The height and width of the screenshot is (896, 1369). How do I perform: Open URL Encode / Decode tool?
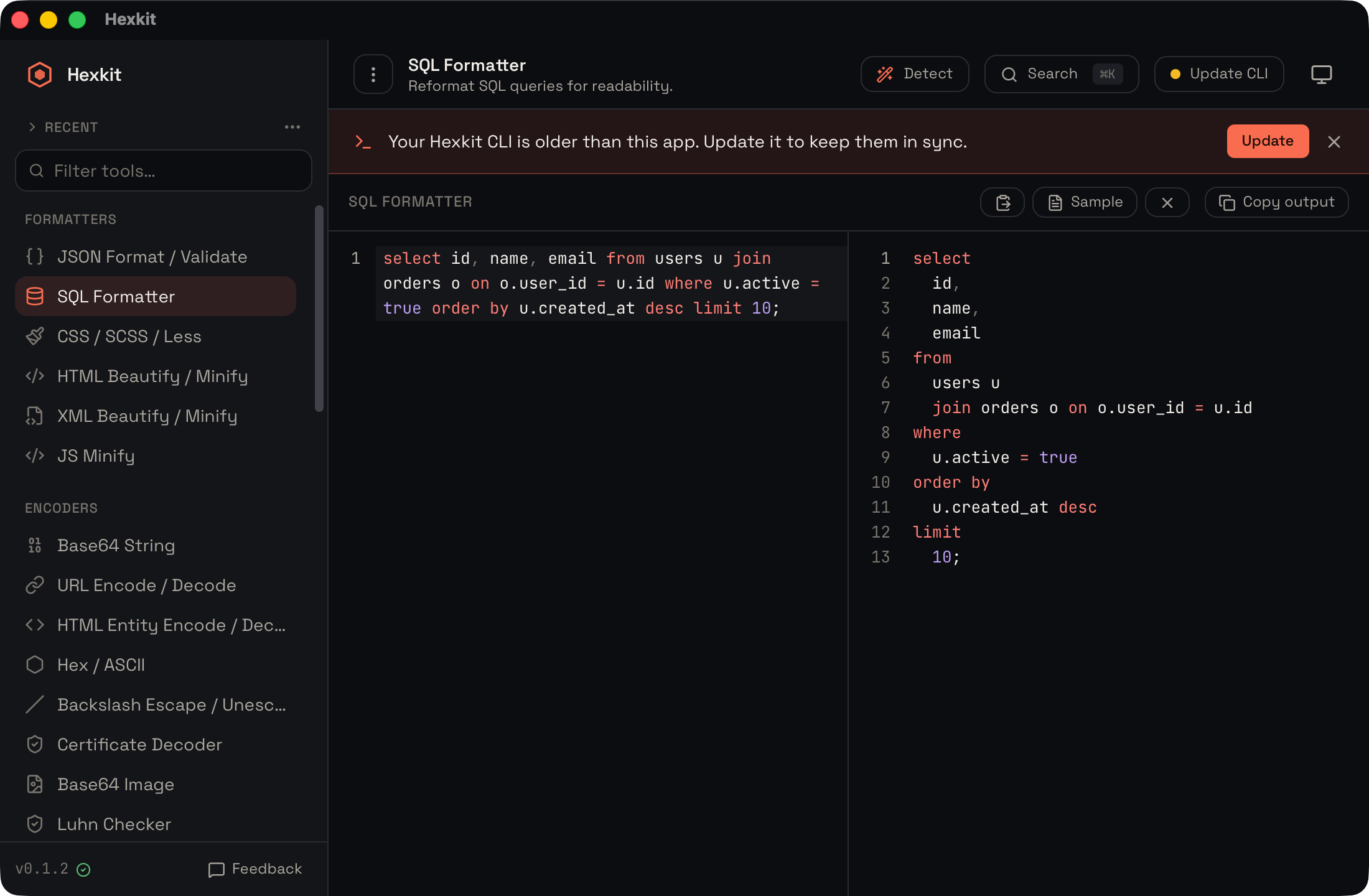(156, 585)
